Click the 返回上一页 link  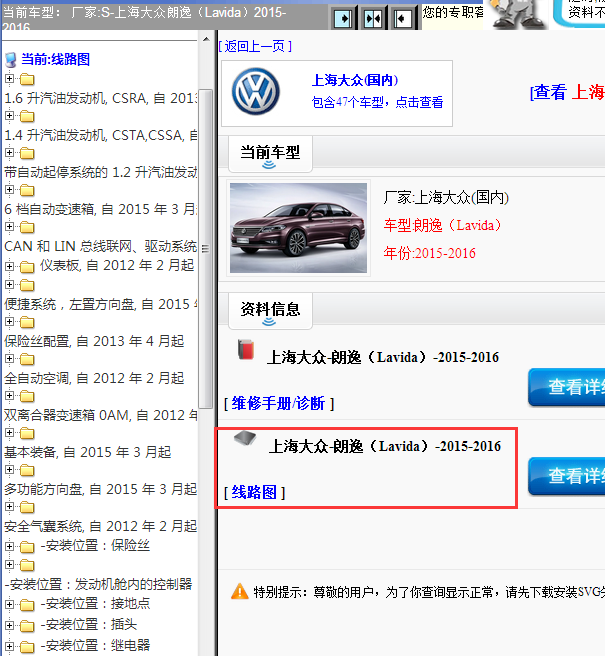click(255, 46)
